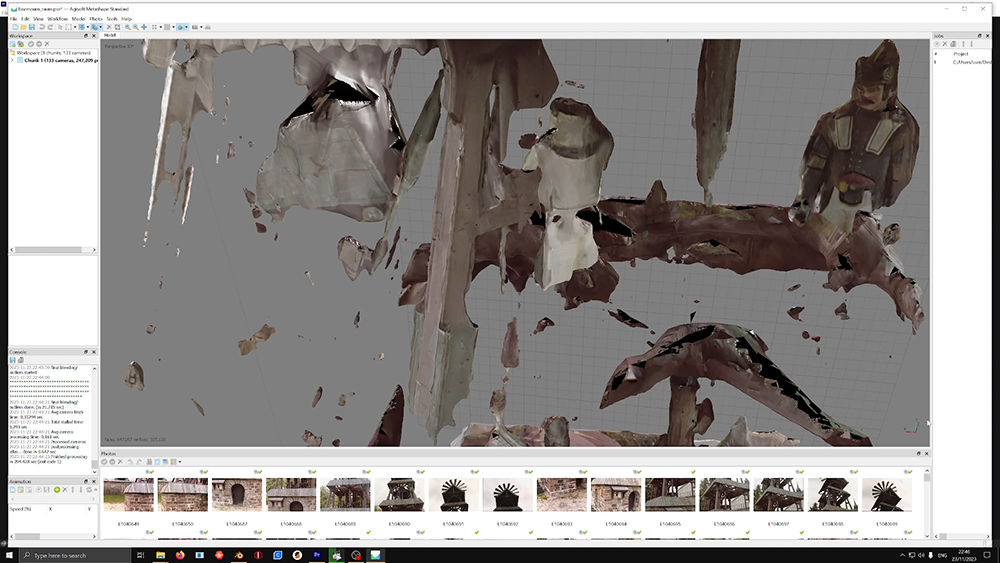Open the Workflow menu
1000x563 pixels.
(57, 18)
